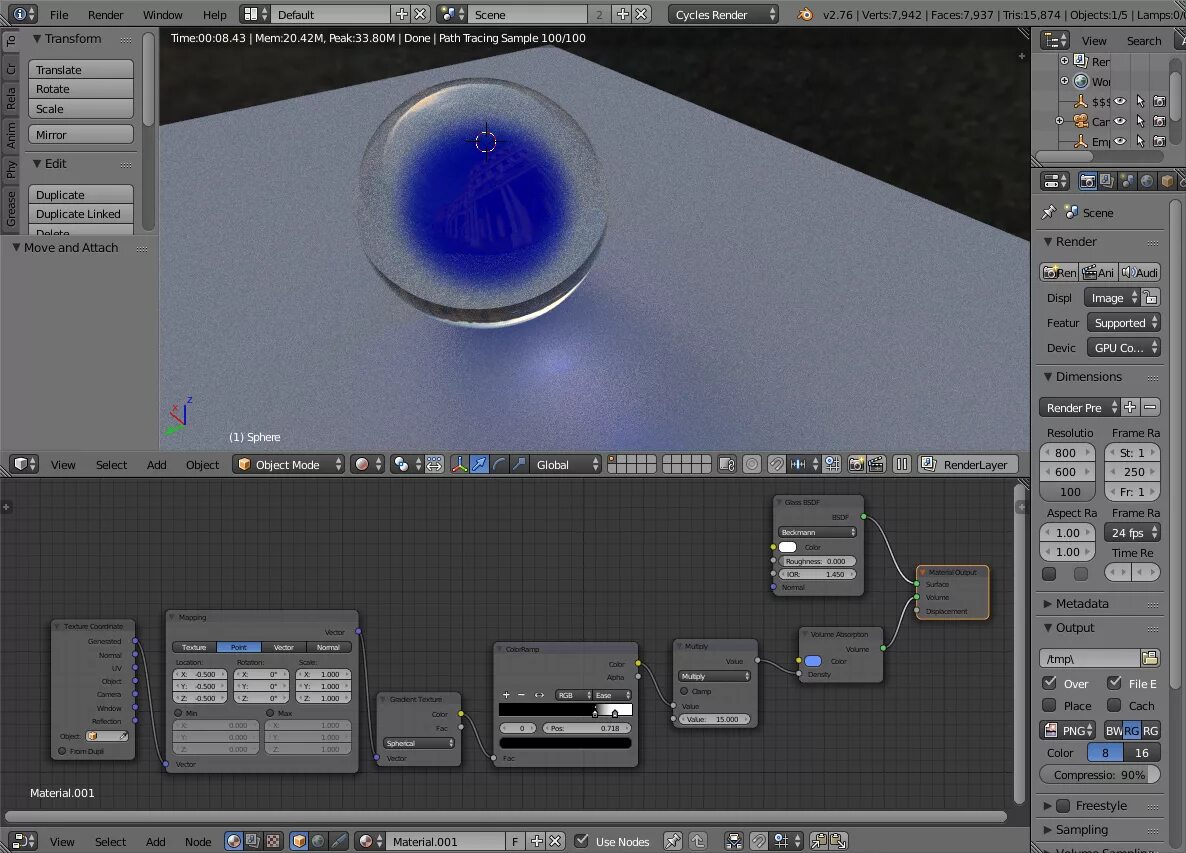The height and width of the screenshot is (853, 1186).
Task: Select the Scene properties tab icon
Action: tap(1127, 181)
